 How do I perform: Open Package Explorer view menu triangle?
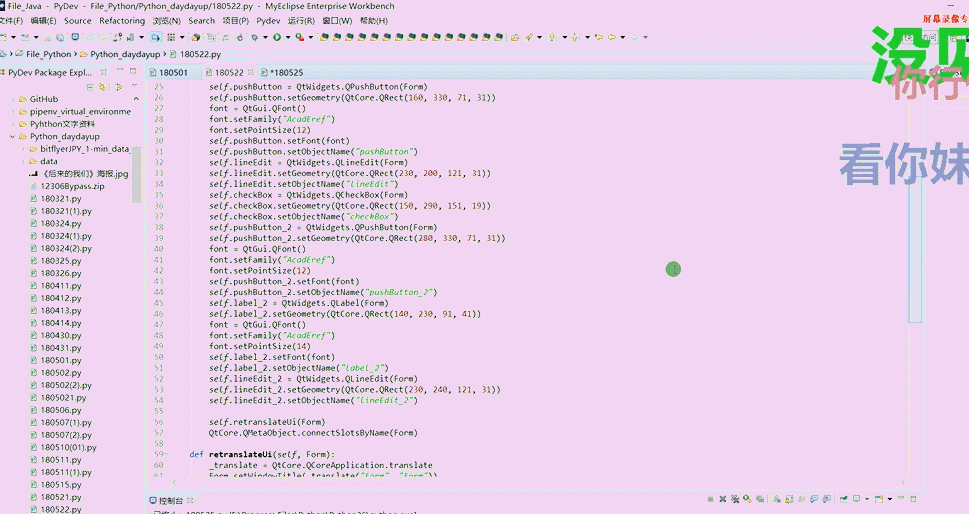coord(135,86)
